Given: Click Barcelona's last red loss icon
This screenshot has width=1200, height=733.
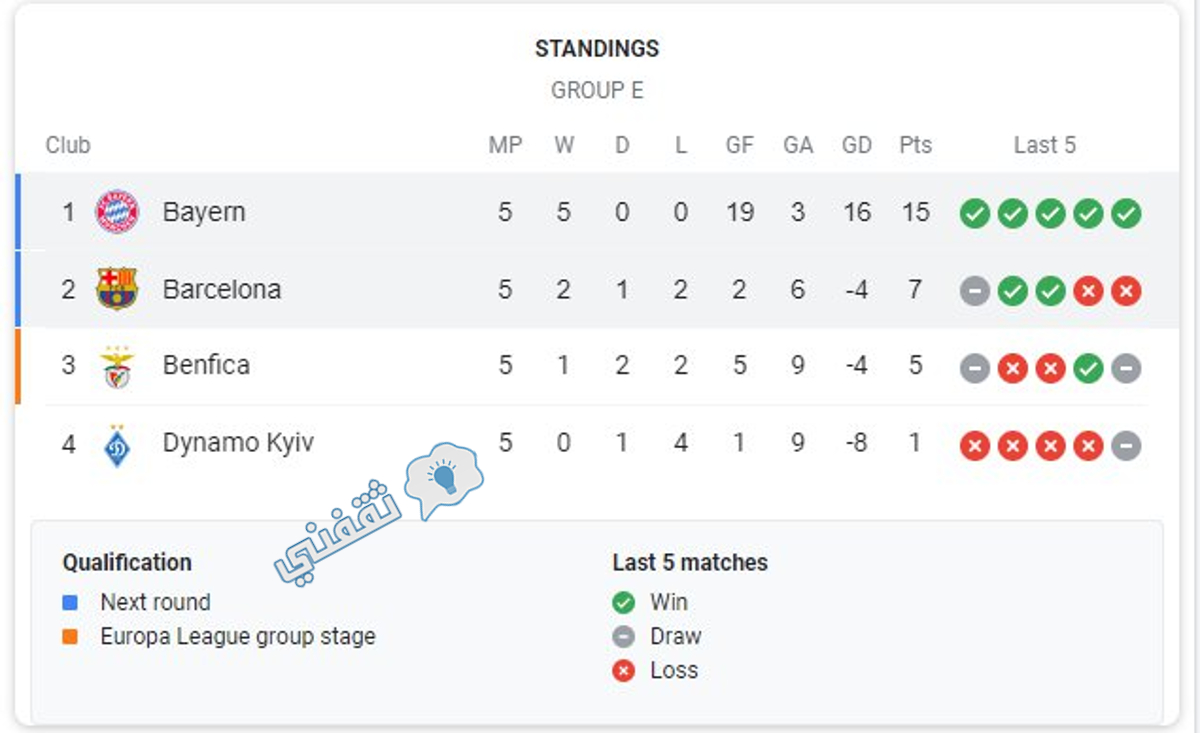Looking at the screenshot, I should point(1126,291).
